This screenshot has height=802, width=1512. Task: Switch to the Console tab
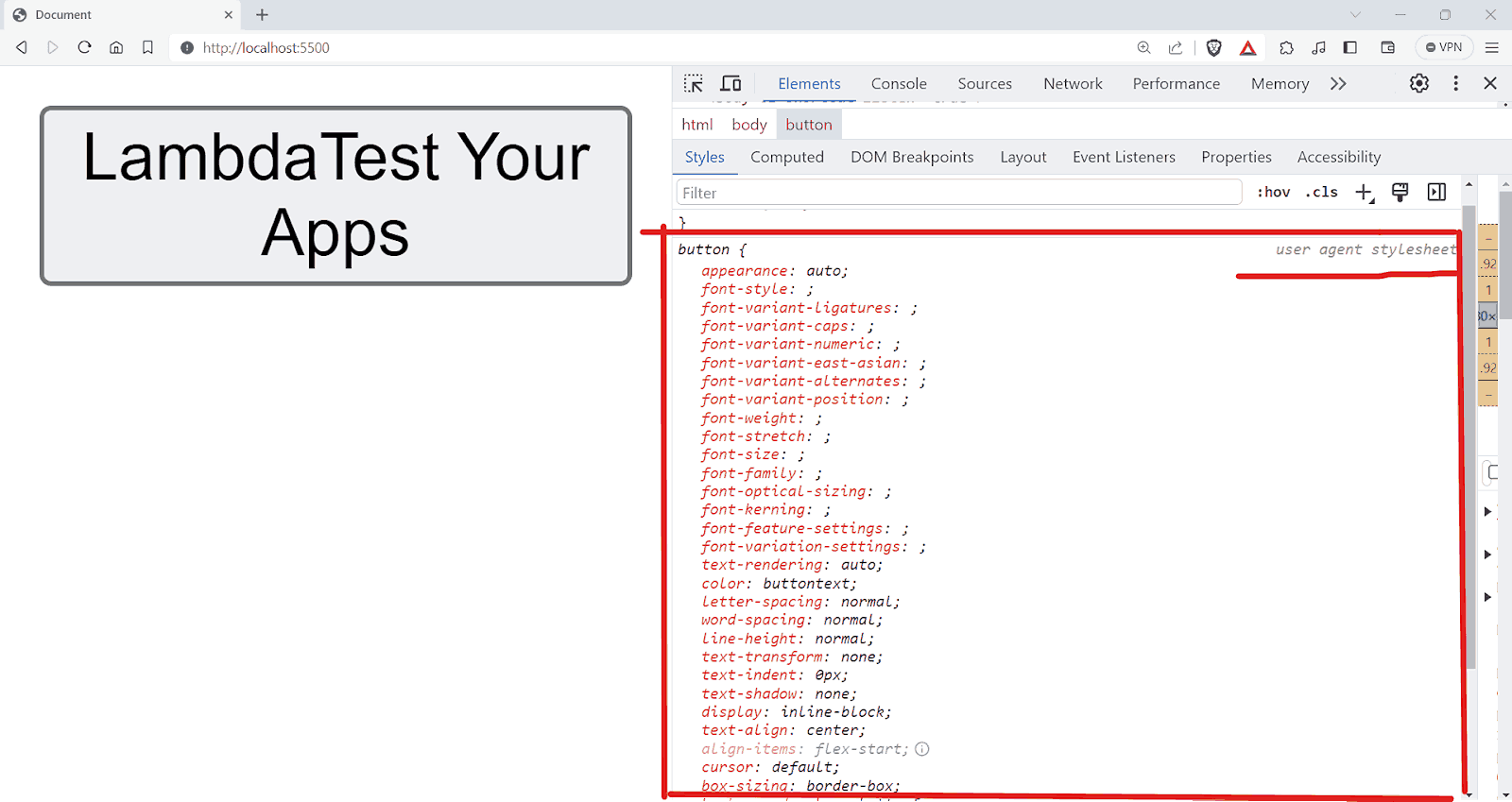point(898,83)
